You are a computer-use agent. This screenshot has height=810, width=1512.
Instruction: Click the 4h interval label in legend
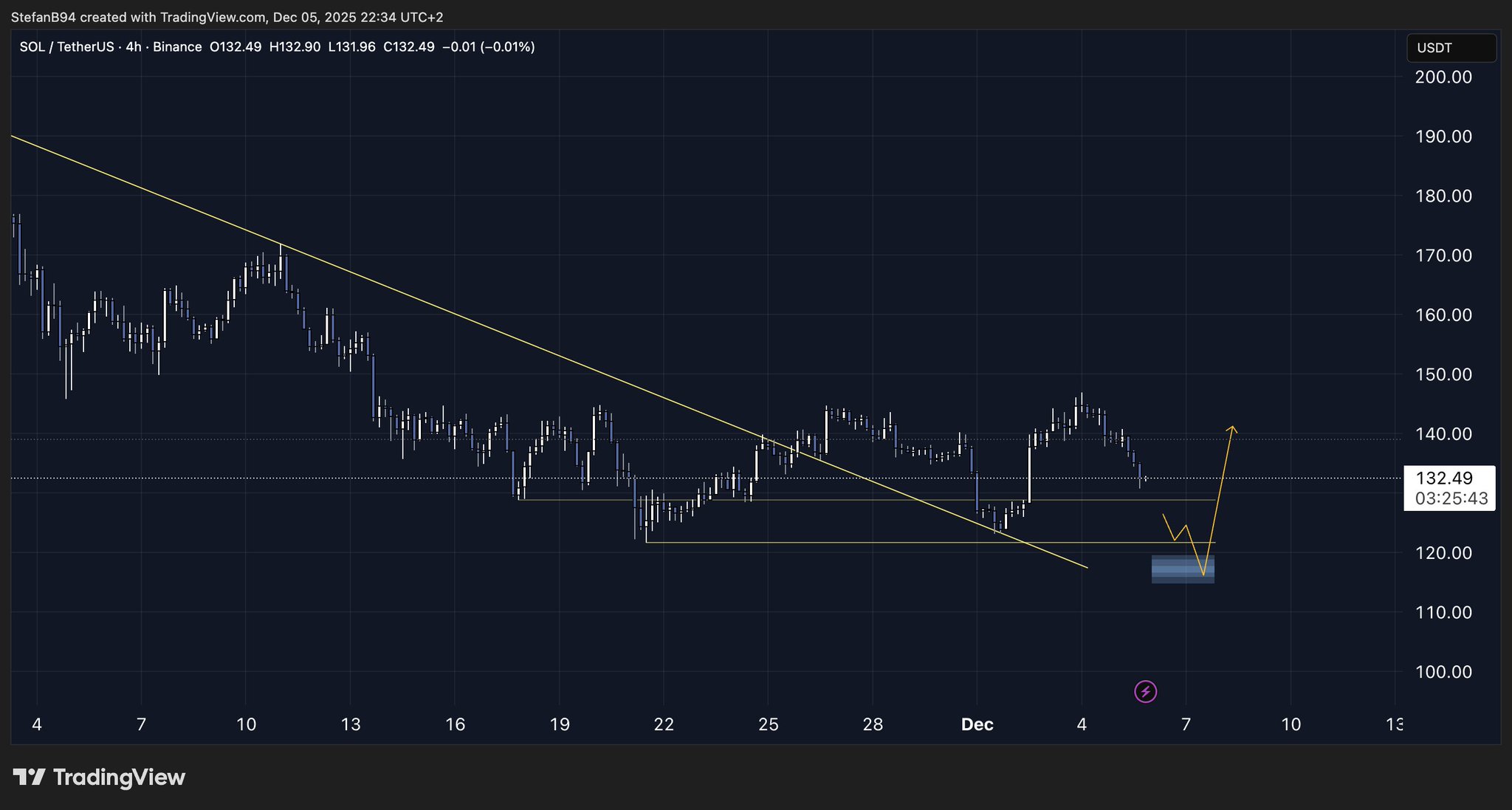(133, 47)
